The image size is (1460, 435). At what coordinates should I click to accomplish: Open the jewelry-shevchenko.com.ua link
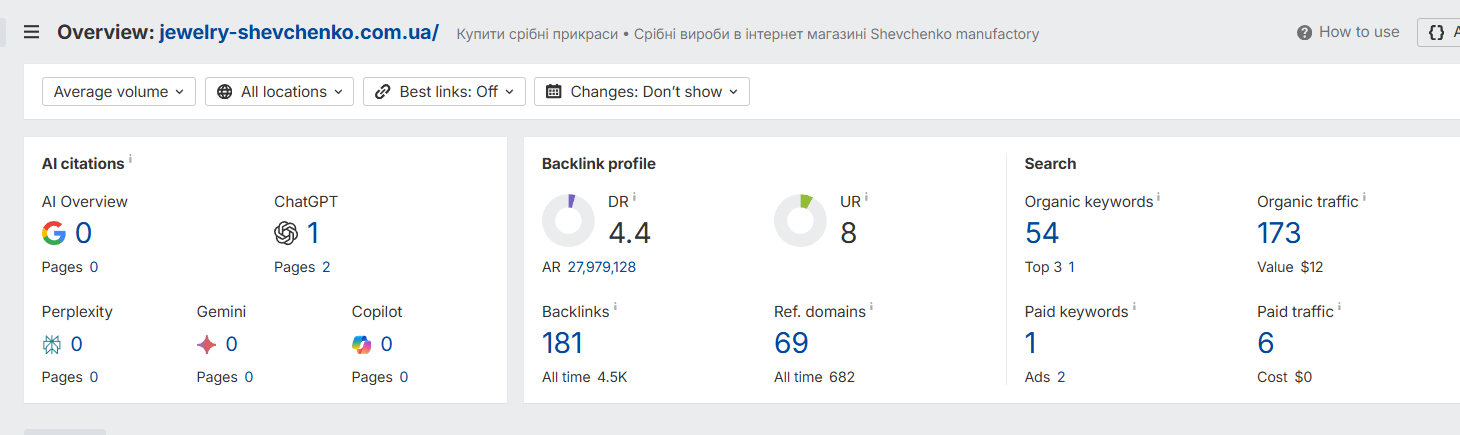click(299, 32)
